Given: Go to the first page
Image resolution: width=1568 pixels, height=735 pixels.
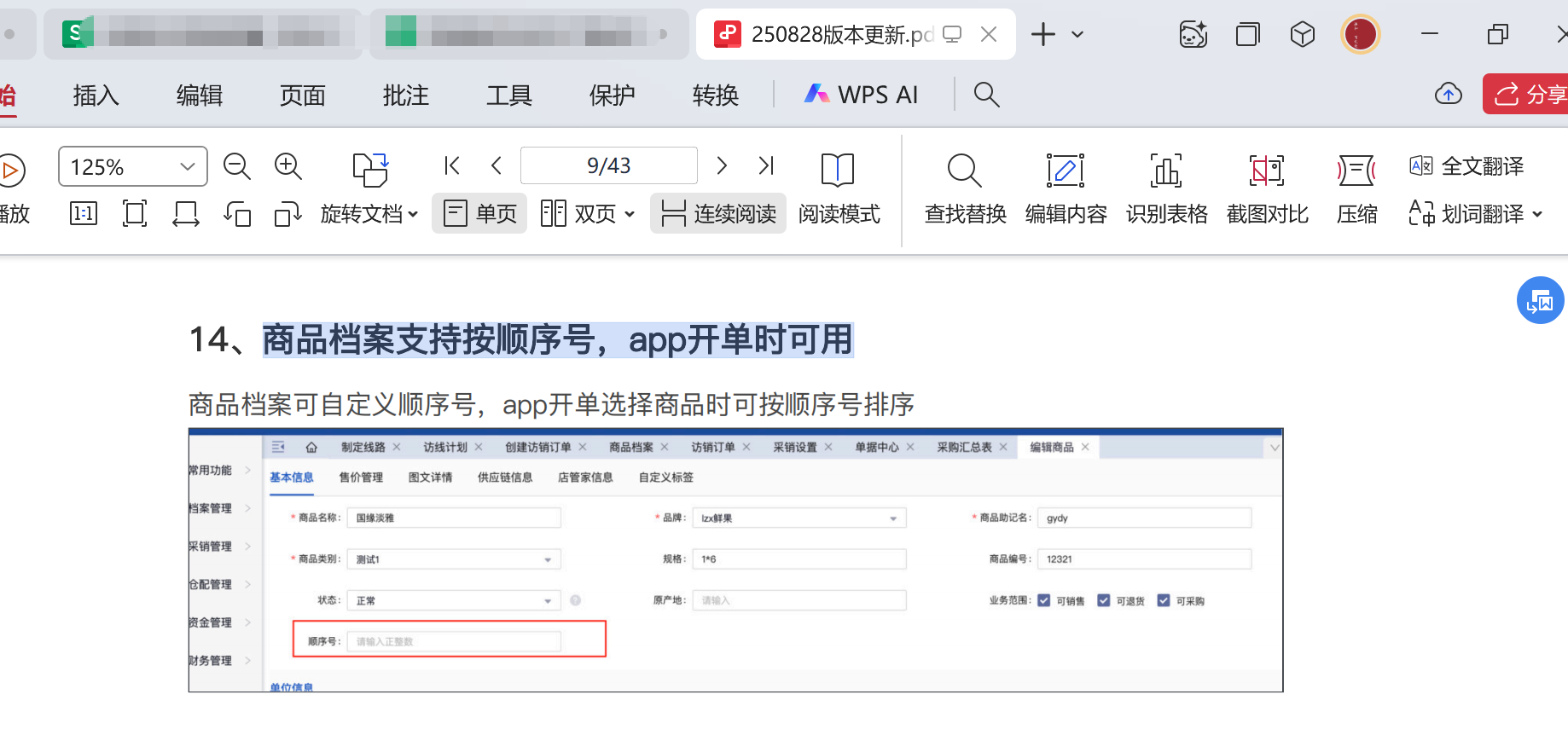Looking at the screenshot, I should pos(452,165).
